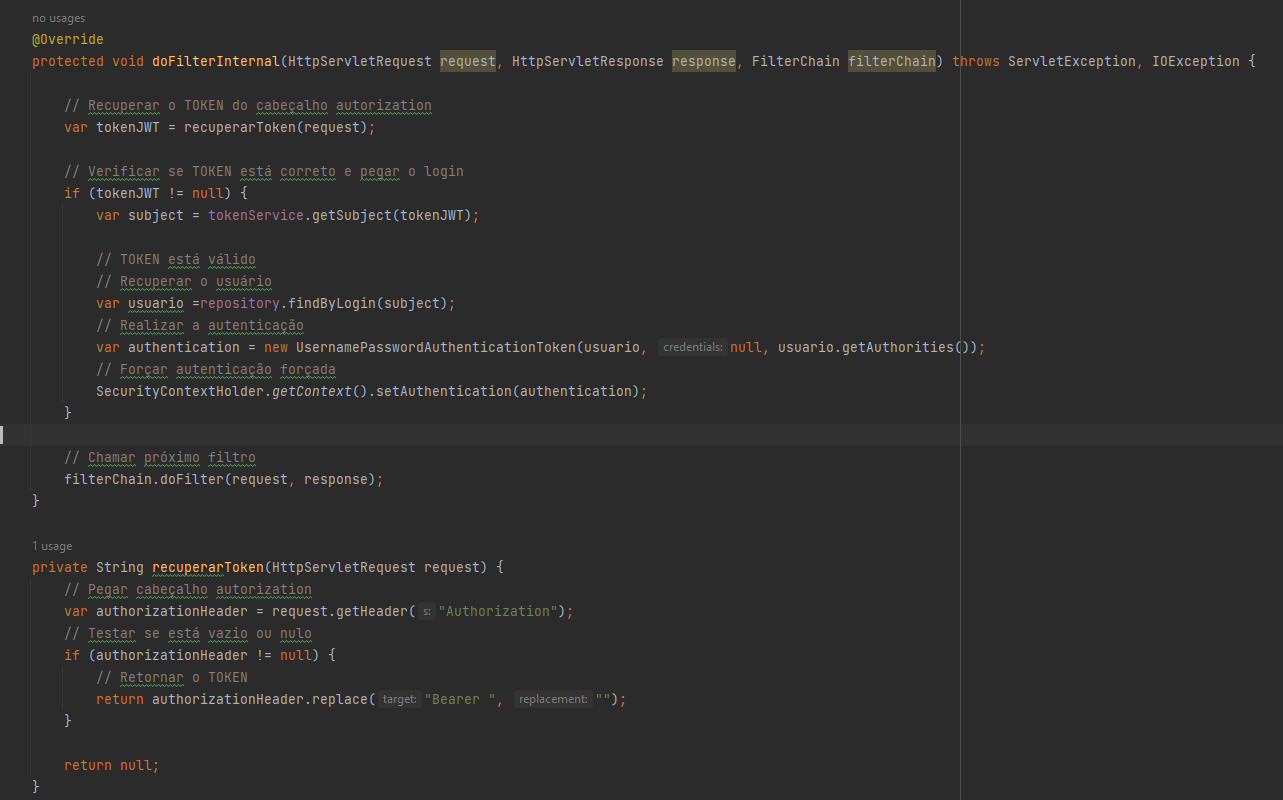Click comment "Realizar a autenticação"
Screen dimensions: 1283x800
200,325
